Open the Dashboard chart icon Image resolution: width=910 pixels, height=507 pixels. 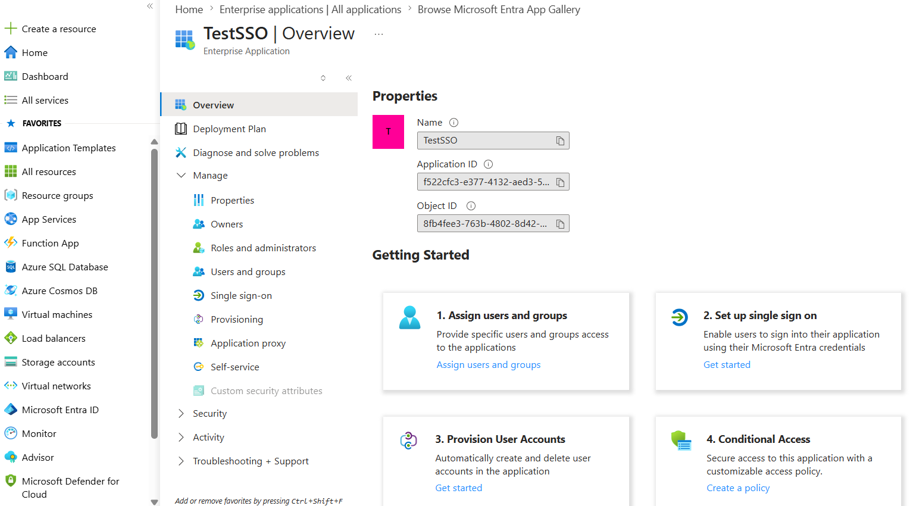[x=10, y=76]
